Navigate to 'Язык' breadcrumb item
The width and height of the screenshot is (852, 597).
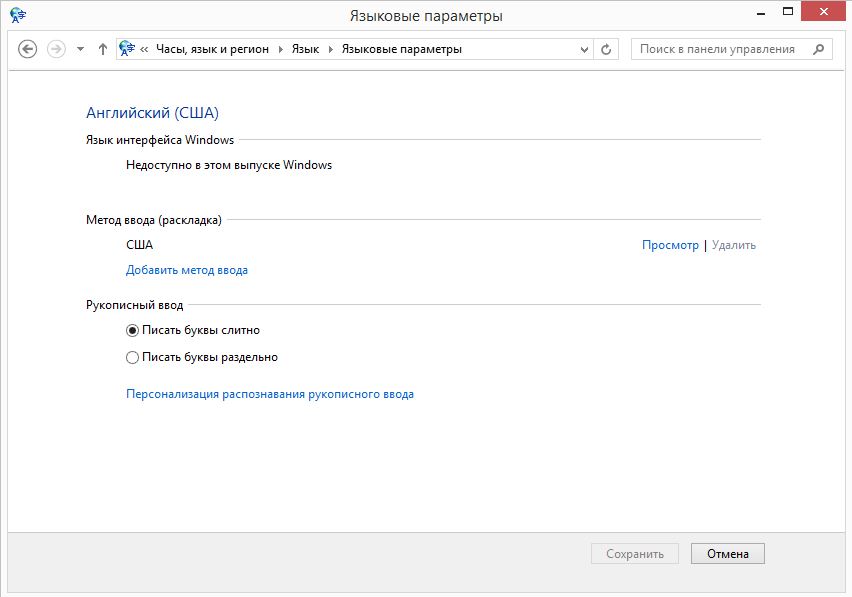(305, 49)
